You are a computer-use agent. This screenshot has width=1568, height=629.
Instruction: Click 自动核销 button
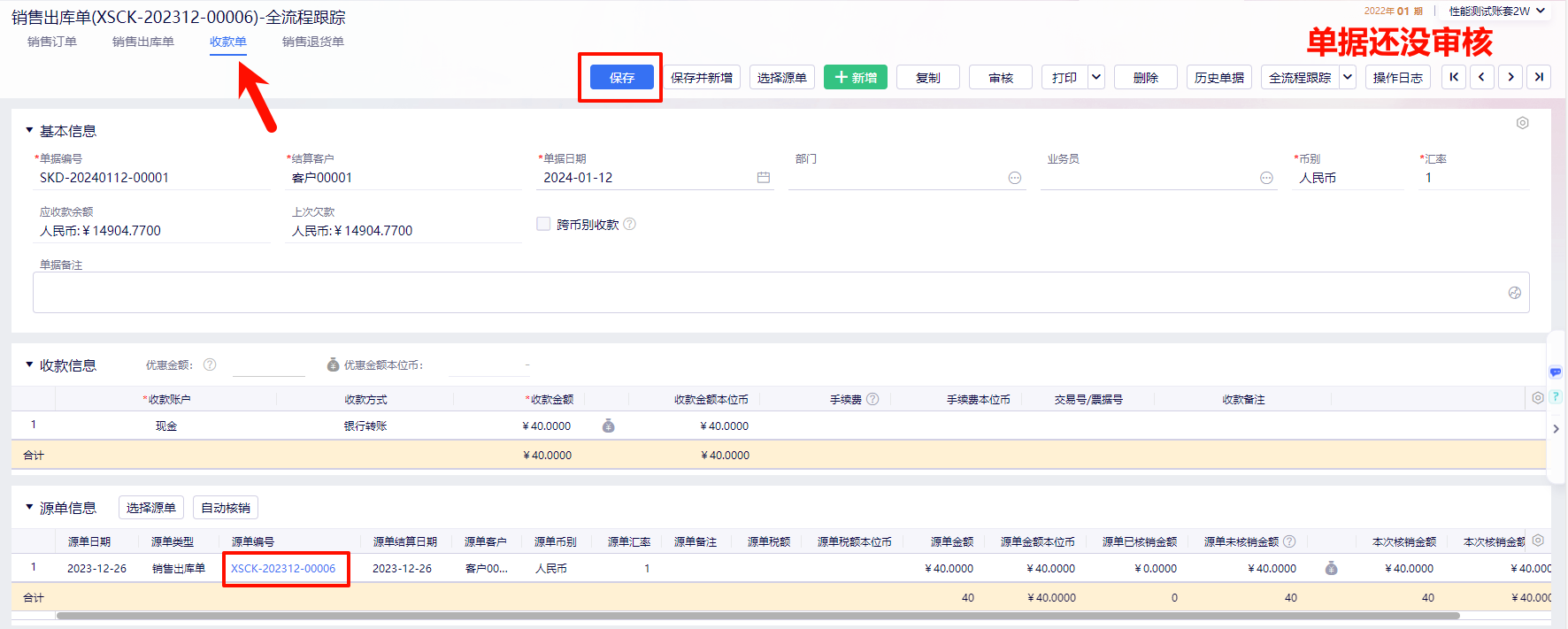(x=226, y=508)
